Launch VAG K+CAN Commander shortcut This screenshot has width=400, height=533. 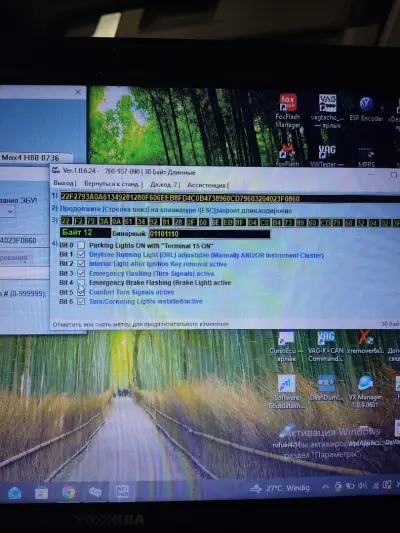326,346
